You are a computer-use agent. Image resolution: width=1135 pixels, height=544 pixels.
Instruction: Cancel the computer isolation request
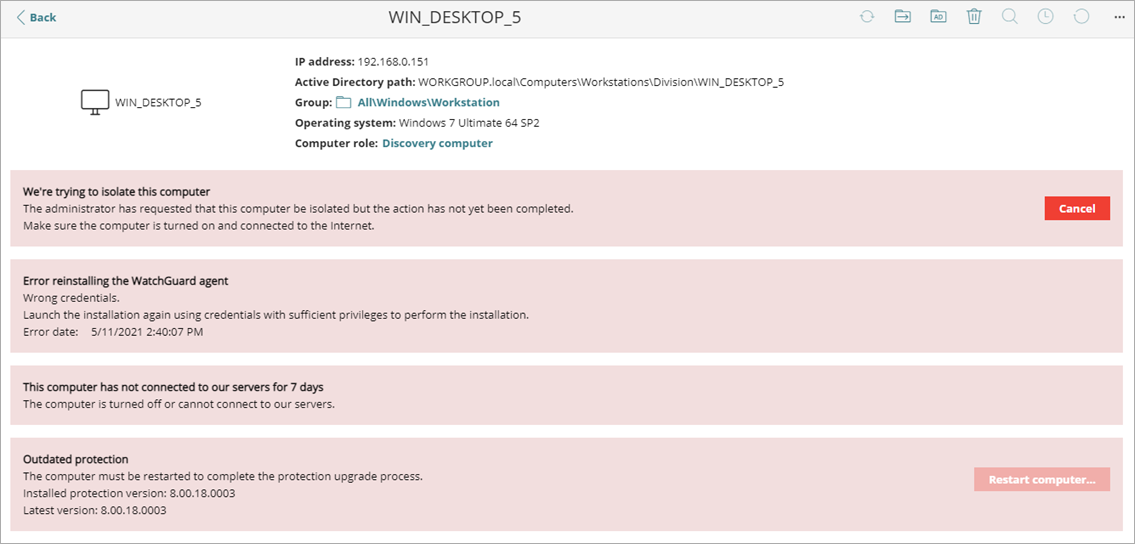pyautogui.click(x=1077, y=208)
